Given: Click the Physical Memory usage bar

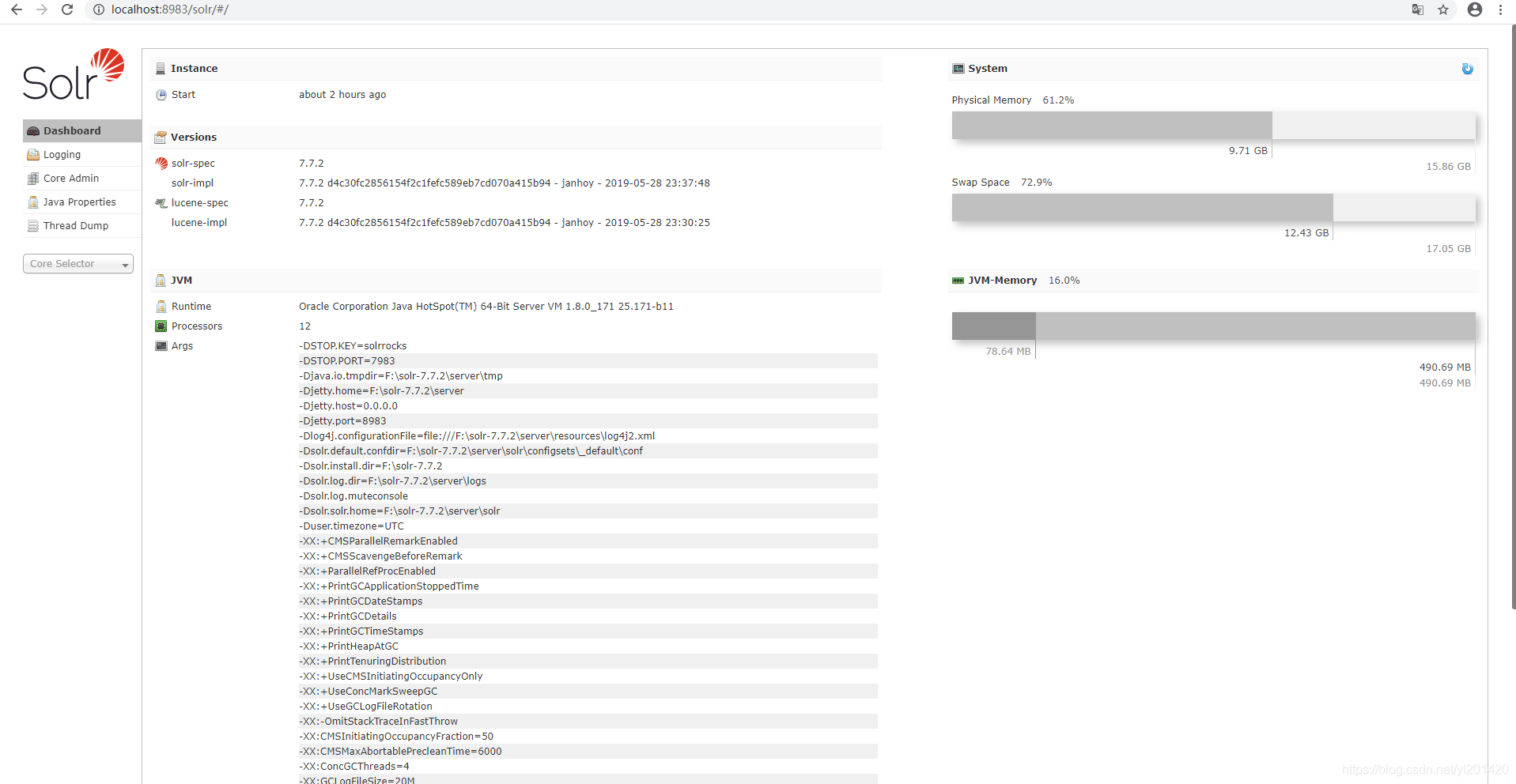Looking at the screenshot, I should click(1213, 126).
